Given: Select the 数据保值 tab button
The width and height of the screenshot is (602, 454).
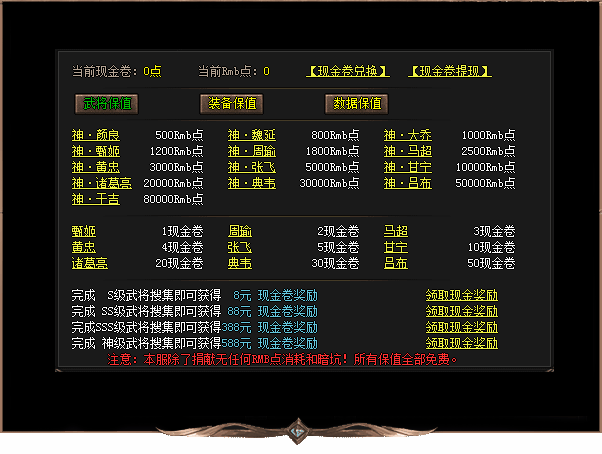Looking at the screenshot, I should coord(355,103).
